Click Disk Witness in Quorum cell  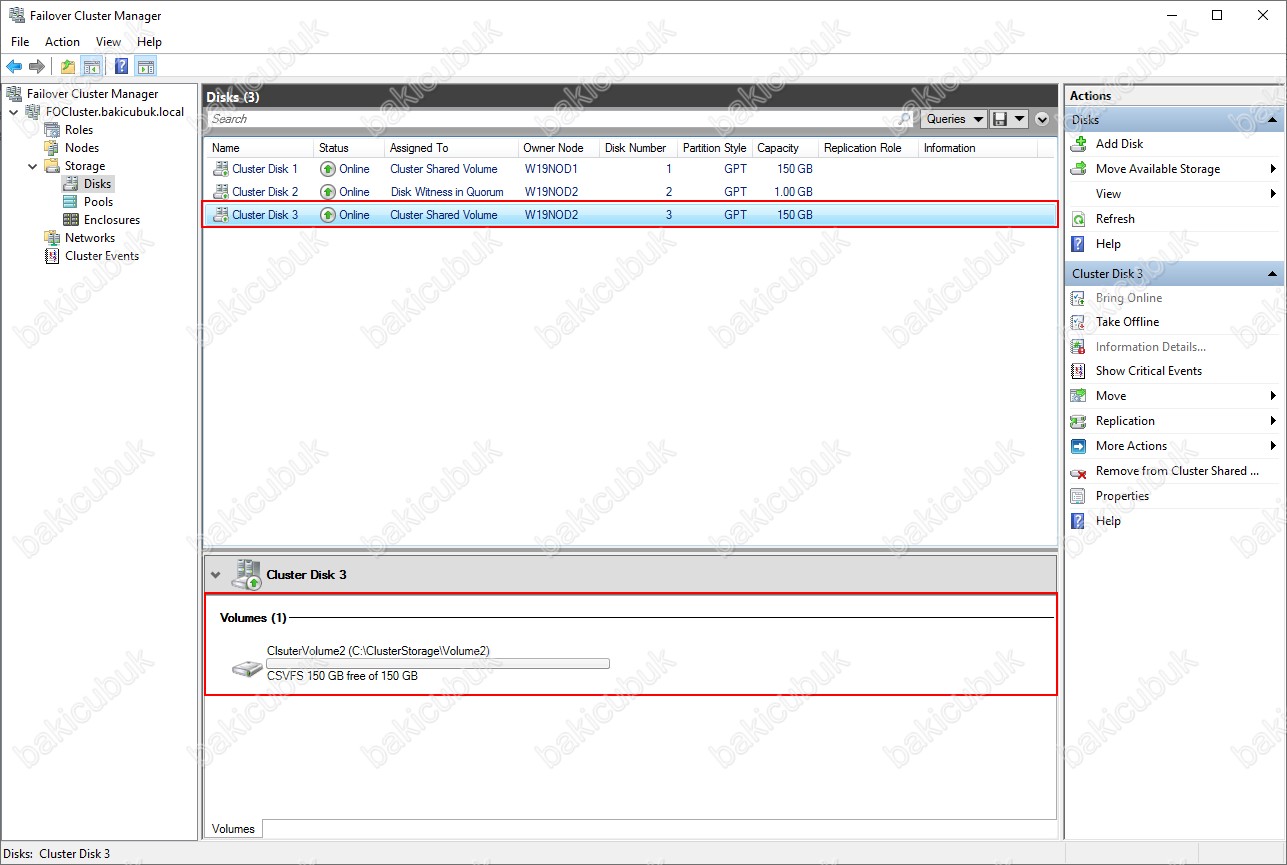[445, 192]
